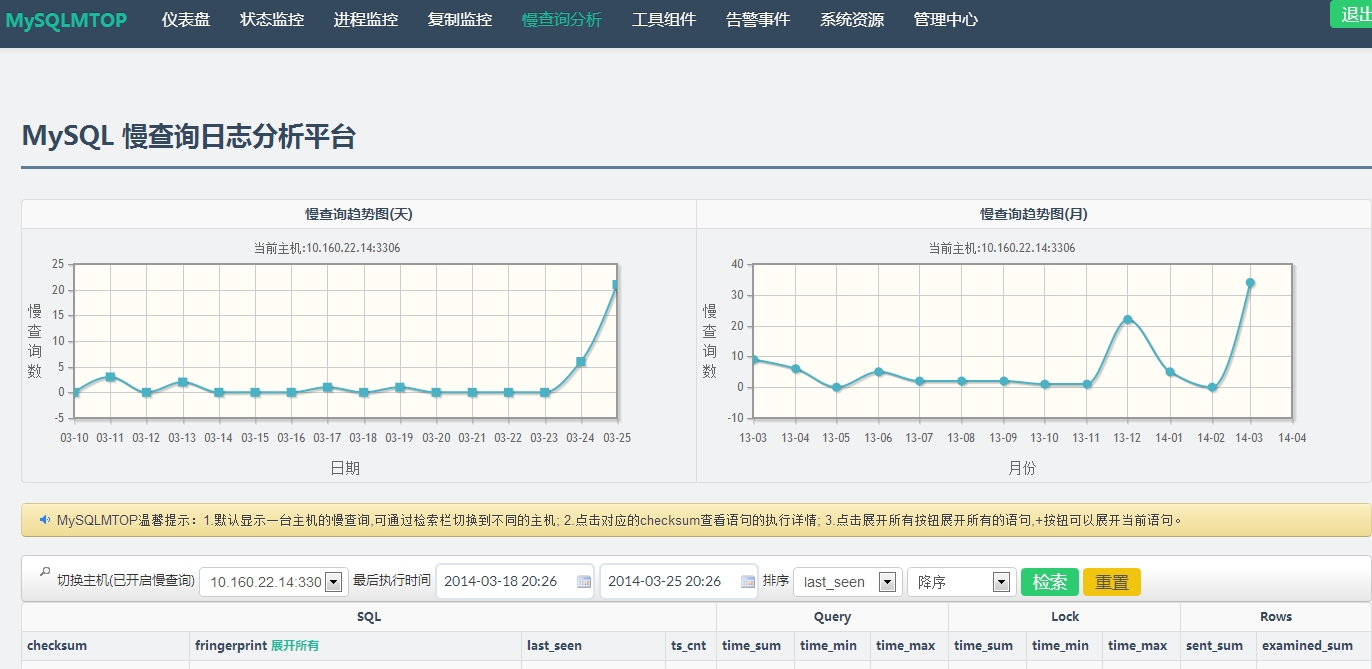Click the page heading MySQL 慢查询日志分析平台
Screen dimensions: 1372x669
pyautogui.click(x=189, y=137)
